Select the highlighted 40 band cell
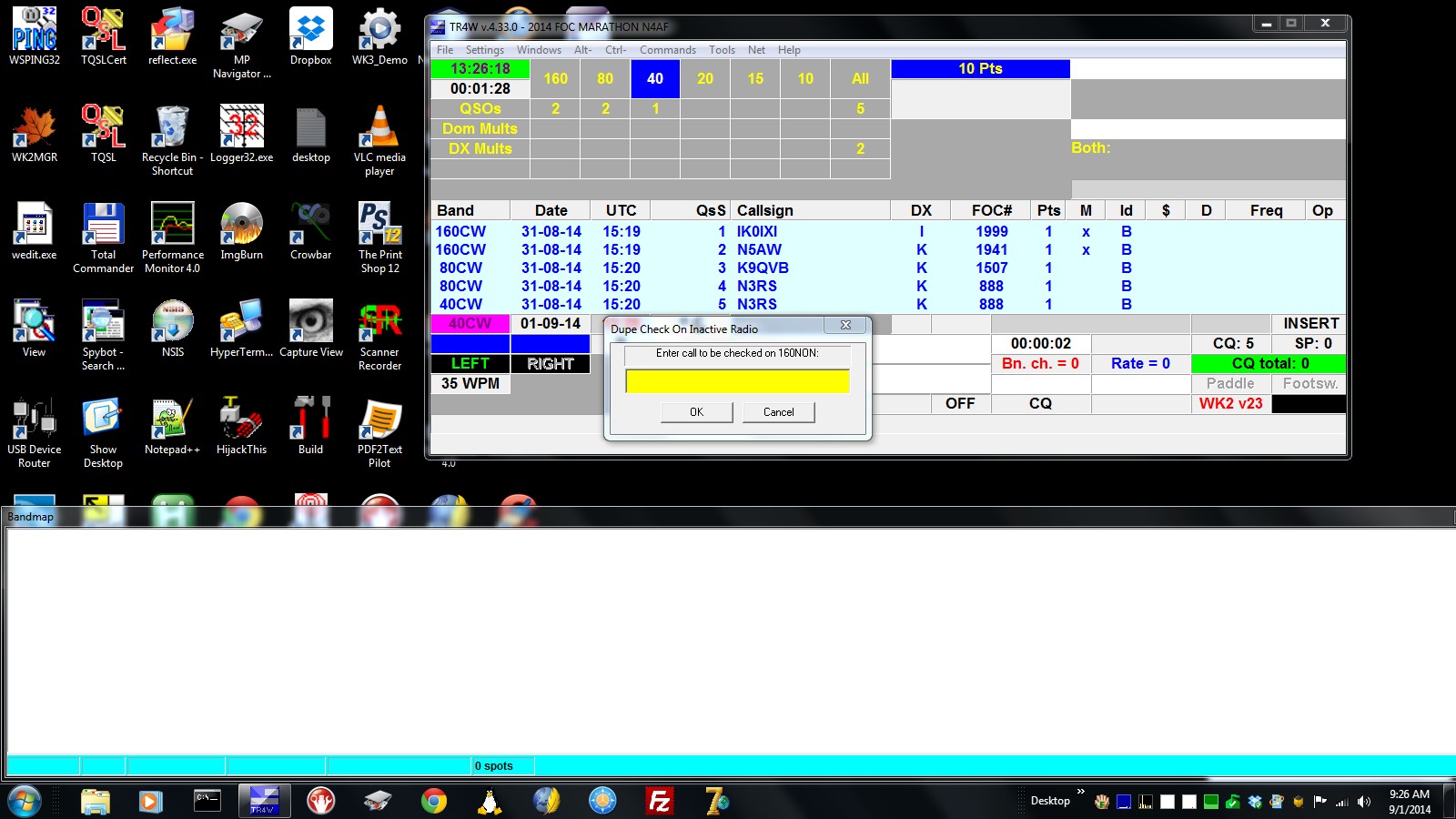Image resolution: width=1456 pixels, height=819 pixels. (x=655, y=79)
